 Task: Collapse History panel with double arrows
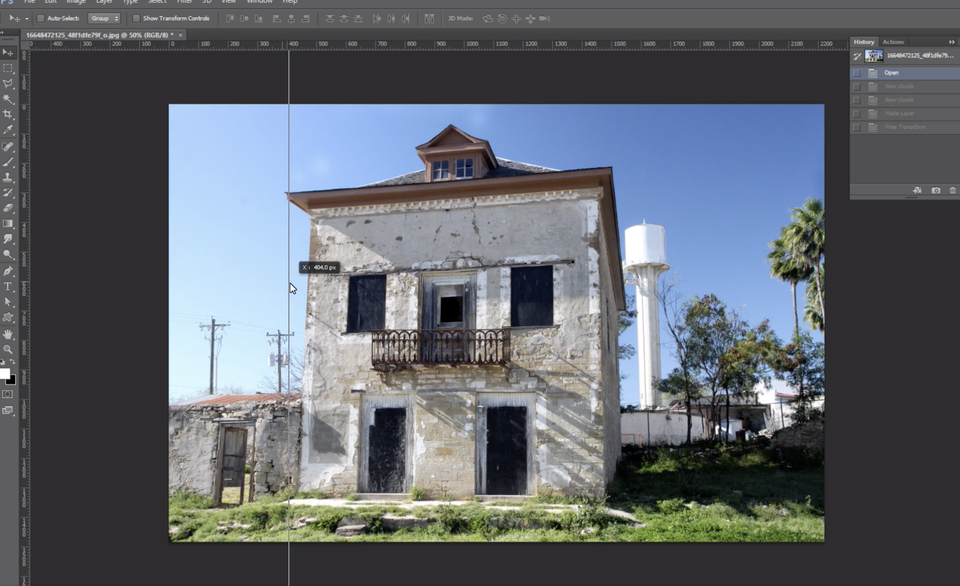click(x=951, y=42)
